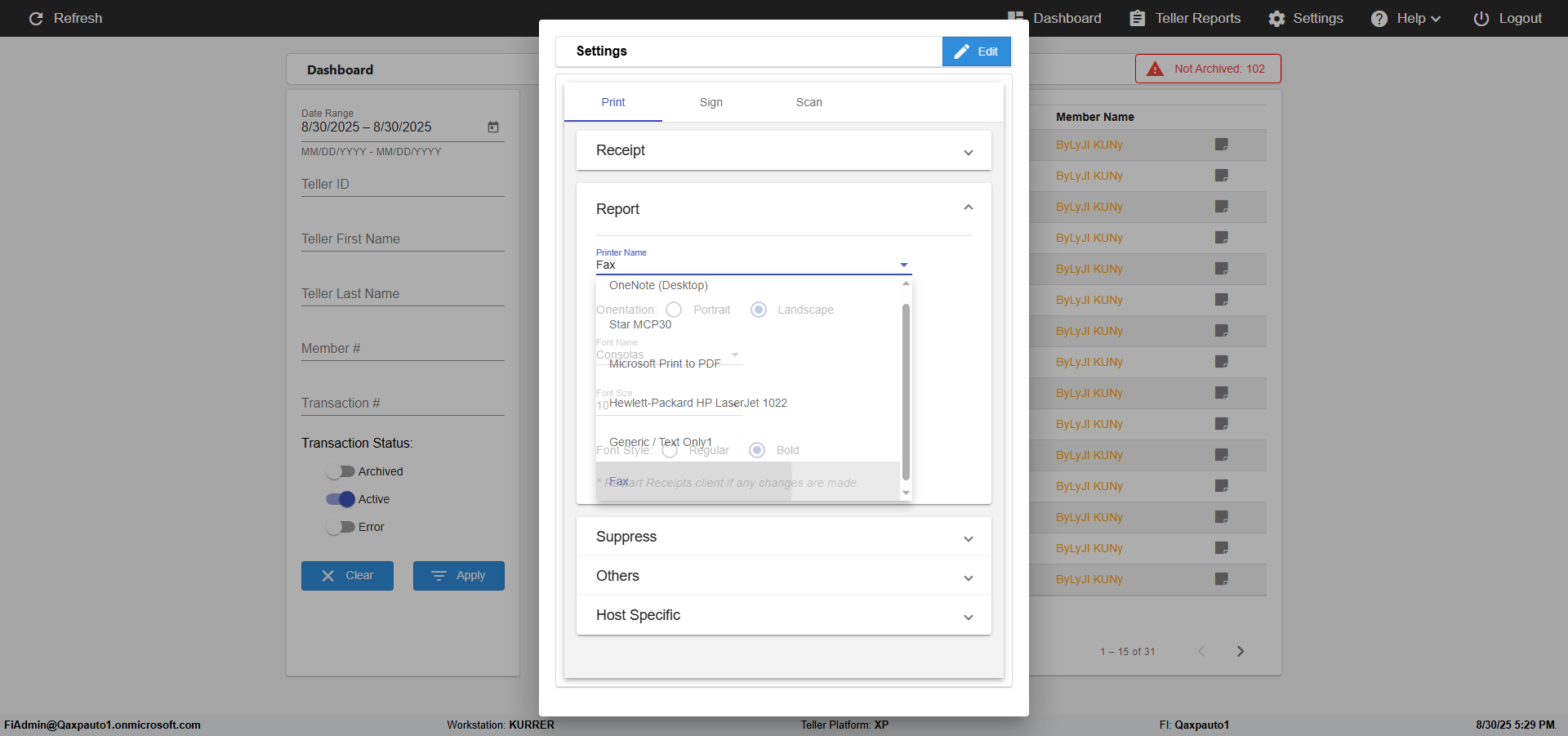Turn off the Active status switch
Viewport: 1568px width, 736px height.
pos(340,499)
